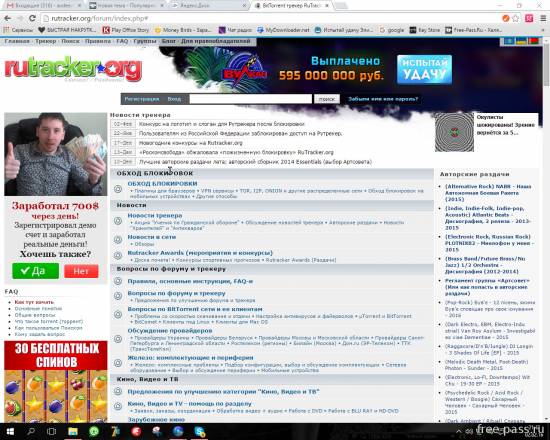The width and height of the screenshot is (550, 440).
Task: Focus the site search input field
Action: 250,99
